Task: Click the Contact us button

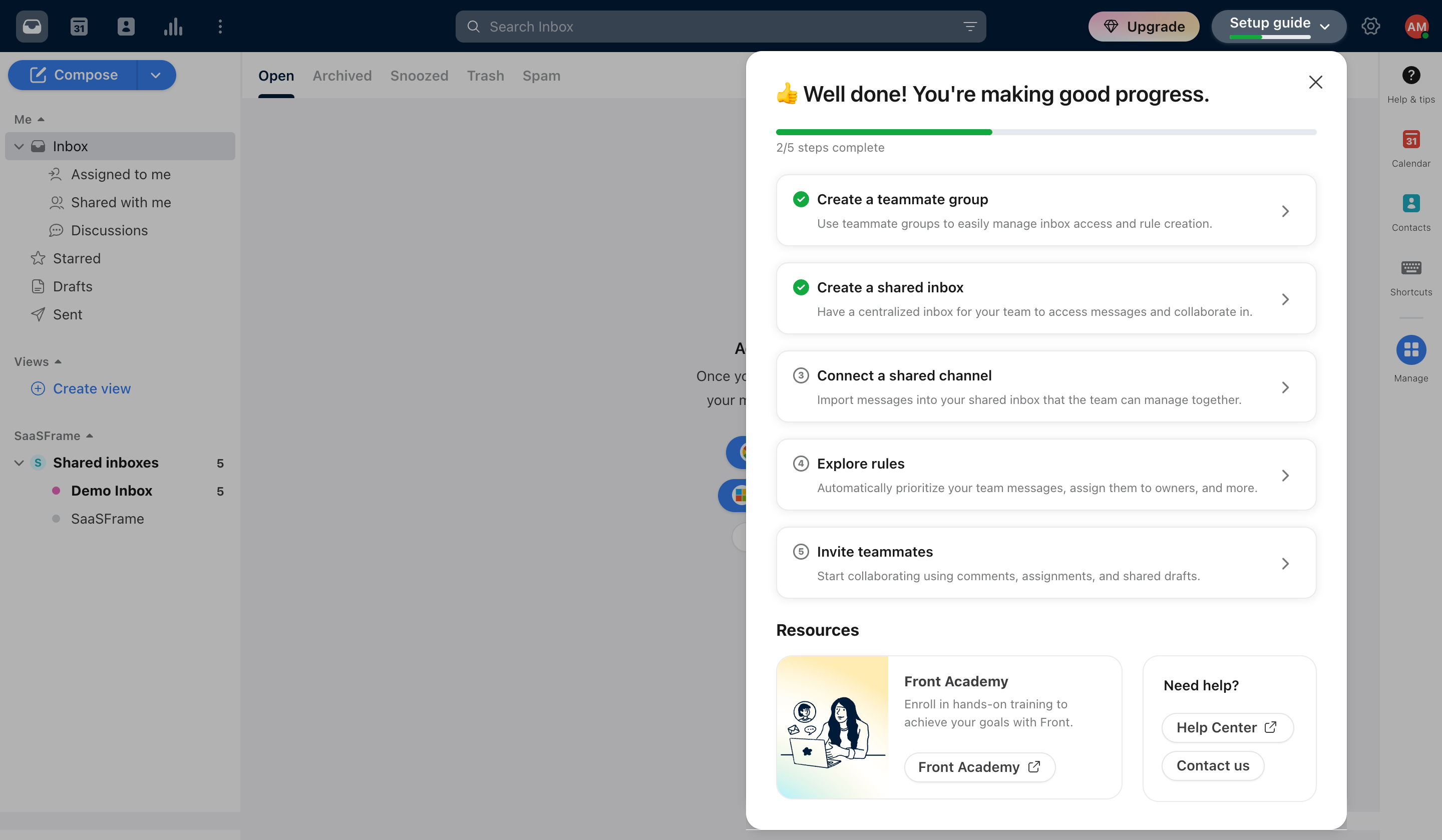Action: pyautogui.click(x=1213, y=765)
